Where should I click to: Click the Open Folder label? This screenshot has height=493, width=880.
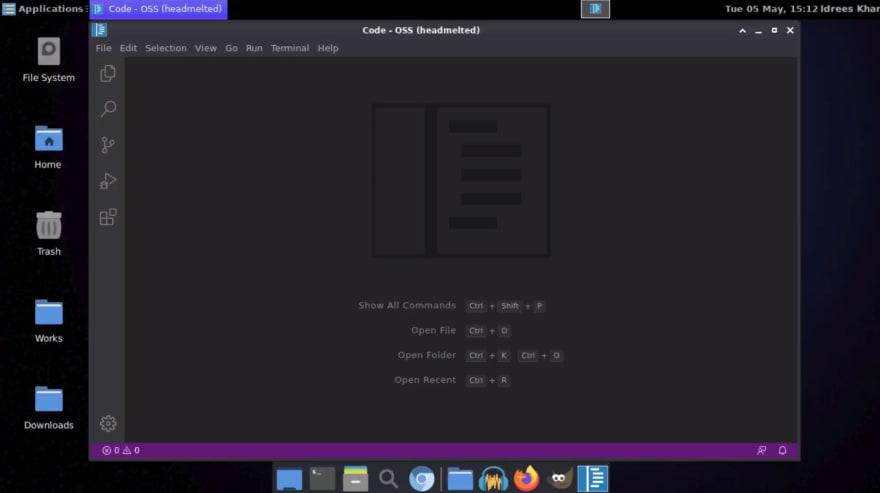coord(427,355)
